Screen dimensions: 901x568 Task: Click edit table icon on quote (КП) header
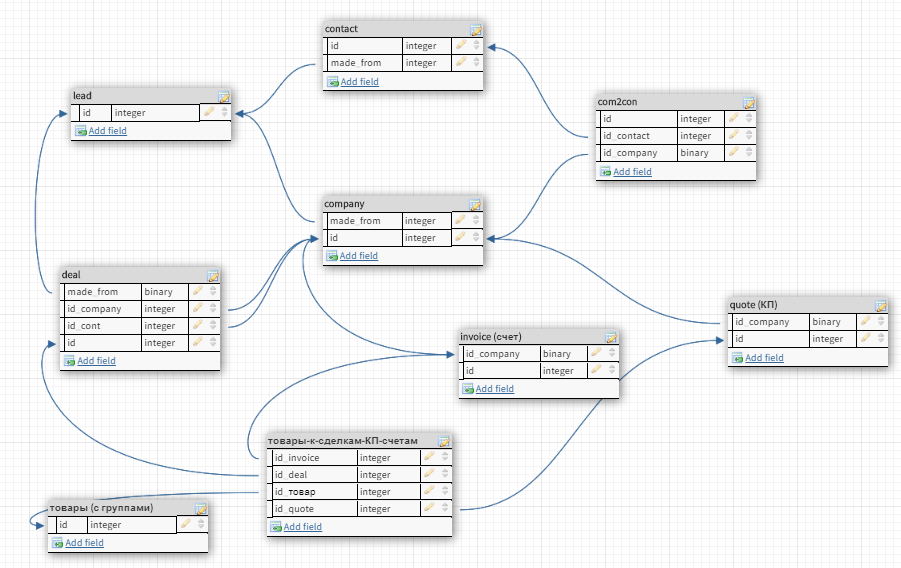coord(881,306)
